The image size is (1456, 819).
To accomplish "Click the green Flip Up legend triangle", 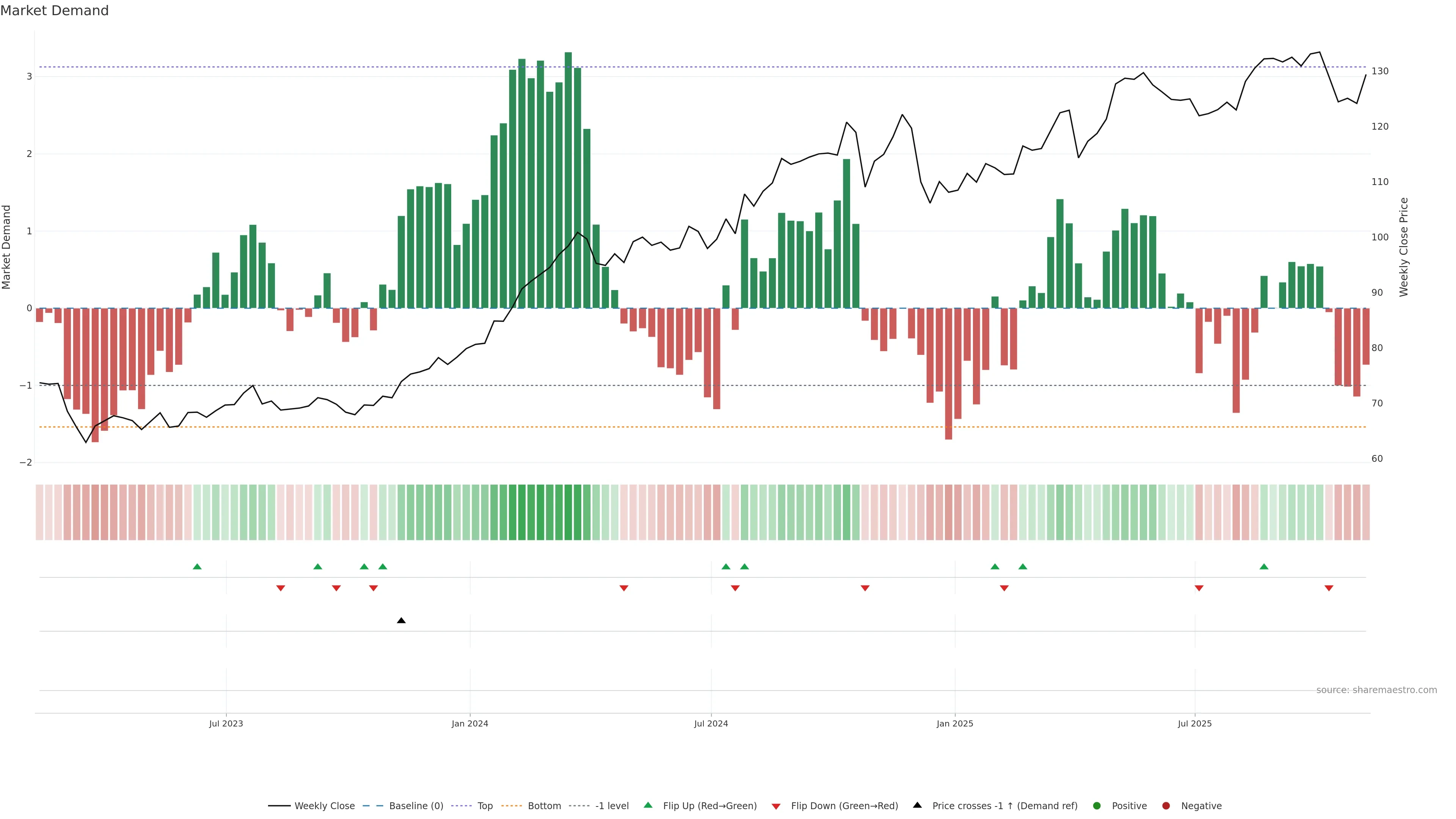I will [648, 805].
